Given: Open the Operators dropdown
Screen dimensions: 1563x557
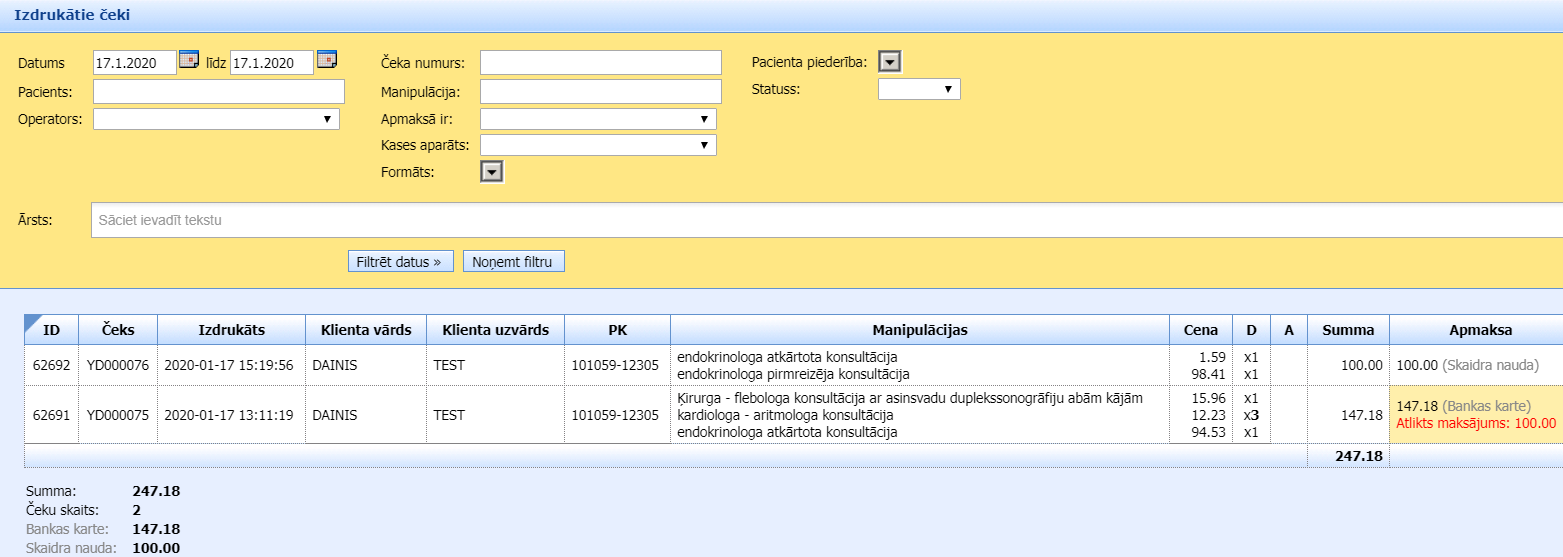Looking at the screenshot, I should click(x=216, y=120).
